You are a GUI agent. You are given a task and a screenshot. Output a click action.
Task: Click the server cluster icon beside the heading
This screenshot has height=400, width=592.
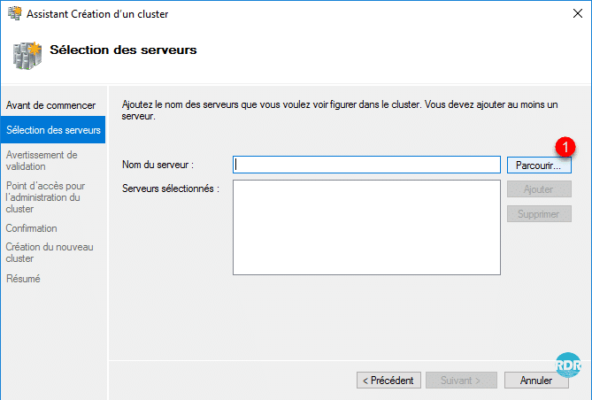tap(27, 56)
